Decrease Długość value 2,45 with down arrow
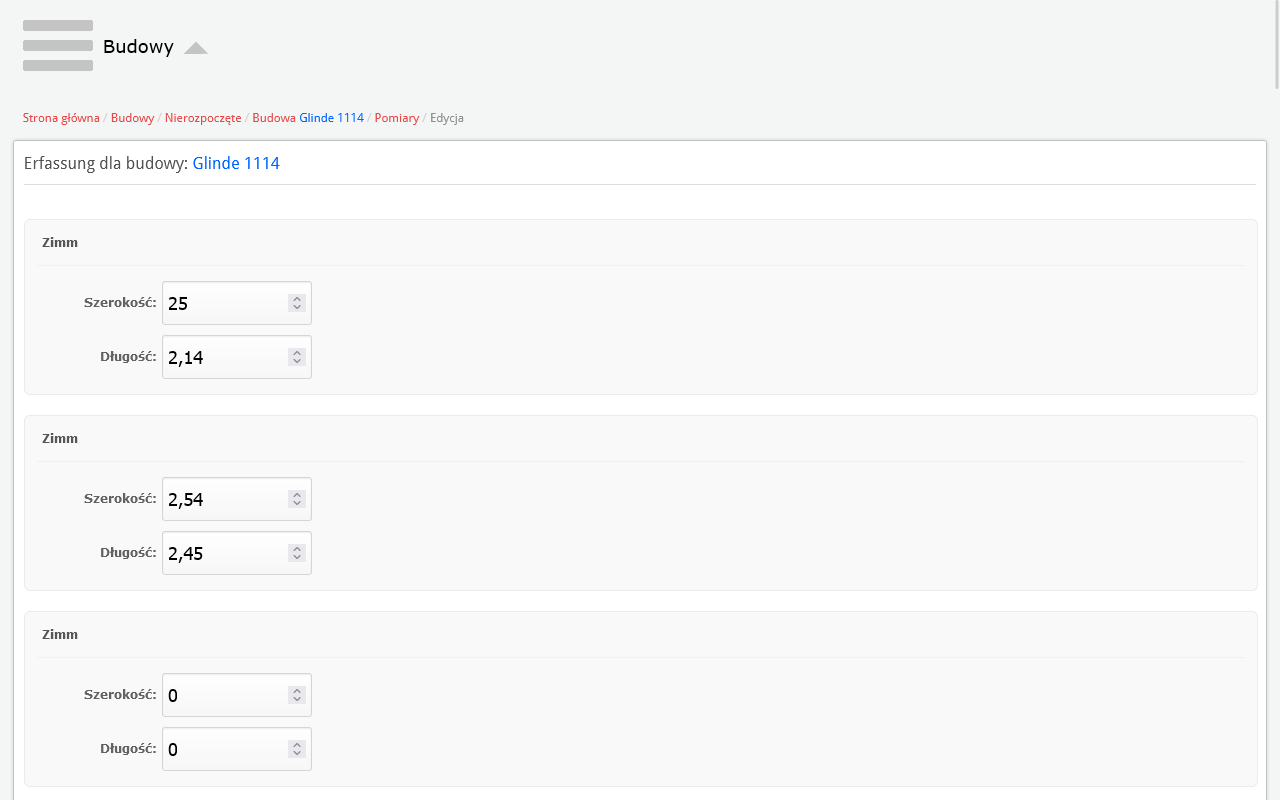This screenshot has height=800, width=1280. (x=297, y=557)
